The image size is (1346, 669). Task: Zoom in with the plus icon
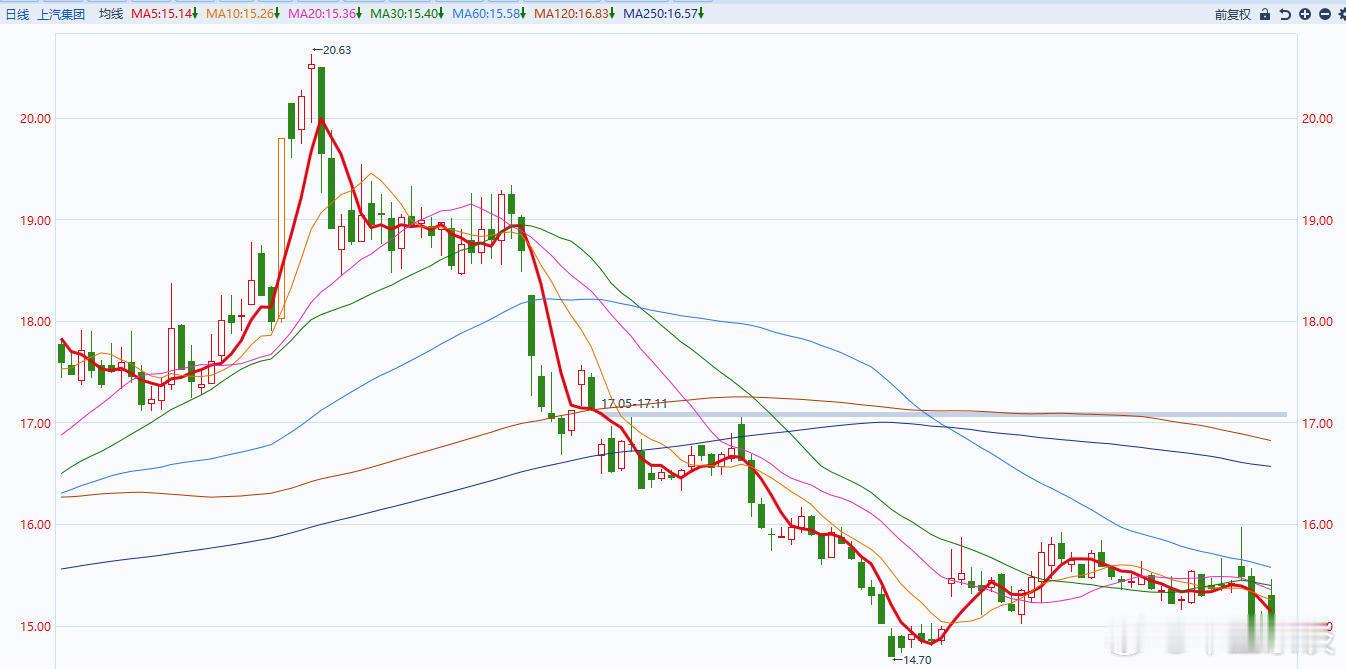pyautogui.click(x=1305, y=14)
